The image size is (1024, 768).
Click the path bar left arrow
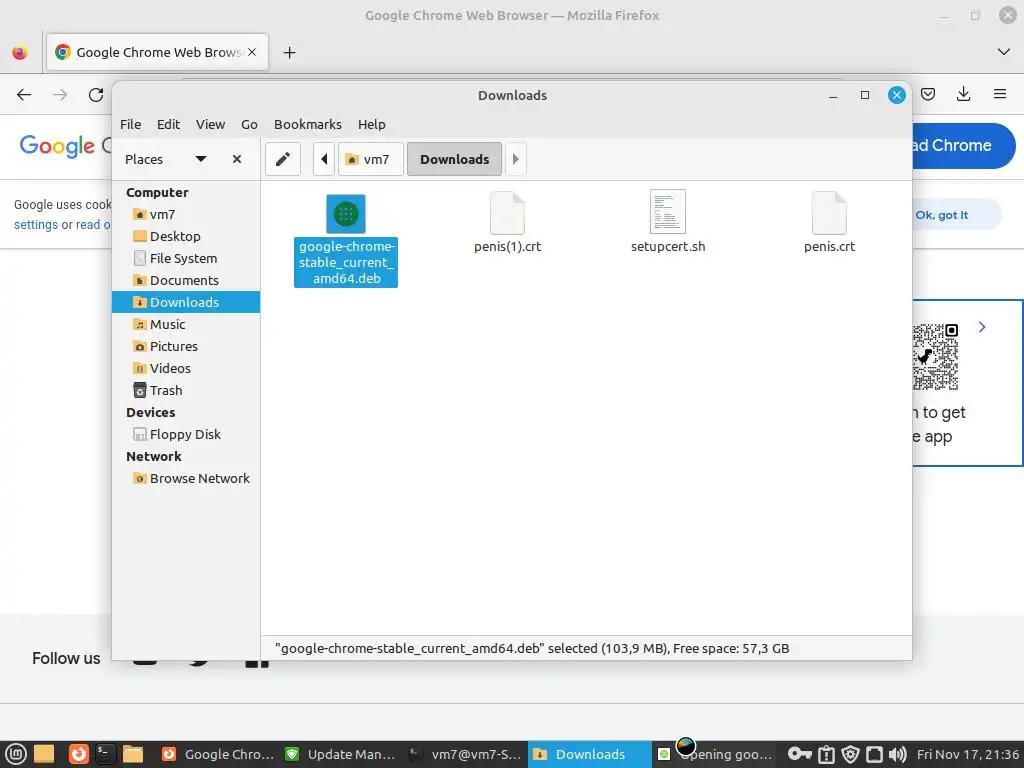tap(324, 159)
